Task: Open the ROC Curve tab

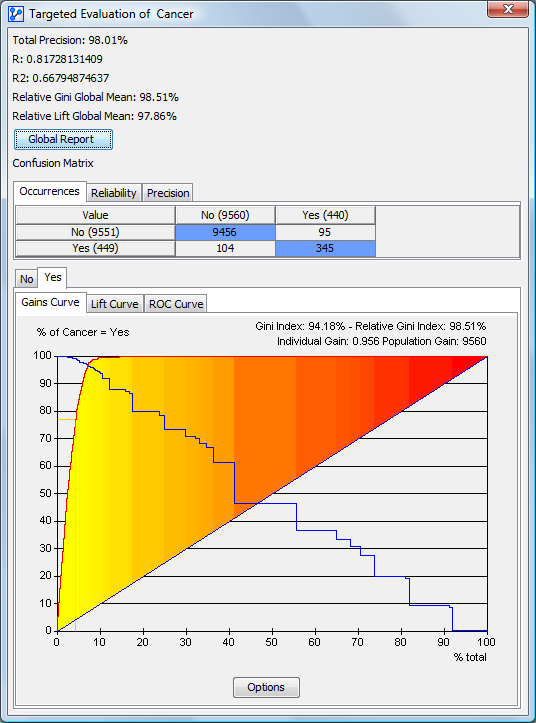Action: tap(176, 304)
